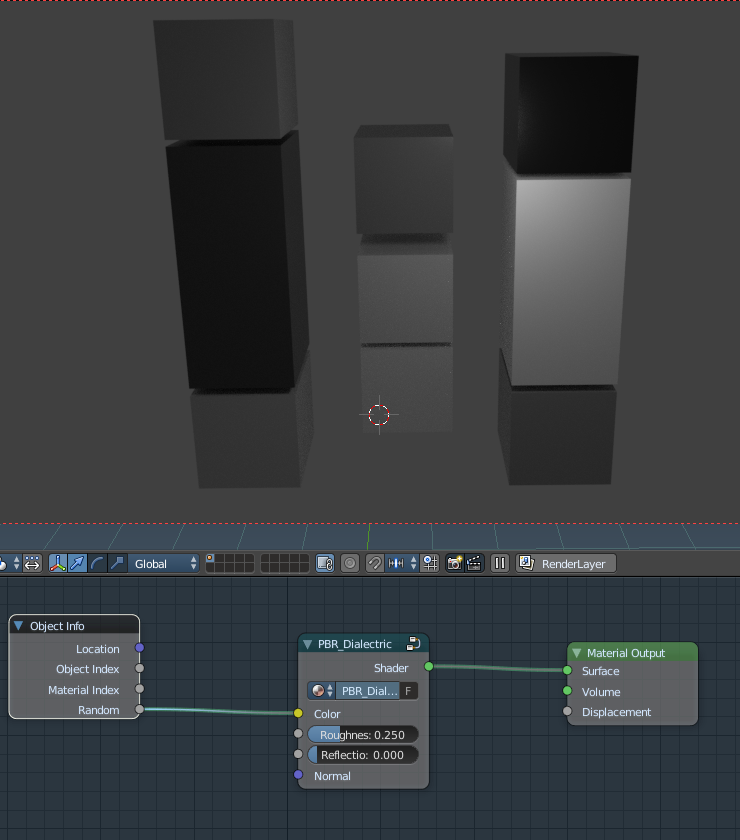Open the snap element type selector
Image resolution: width=740 pixels, height=840 pixels.
[x=402, y=564]
